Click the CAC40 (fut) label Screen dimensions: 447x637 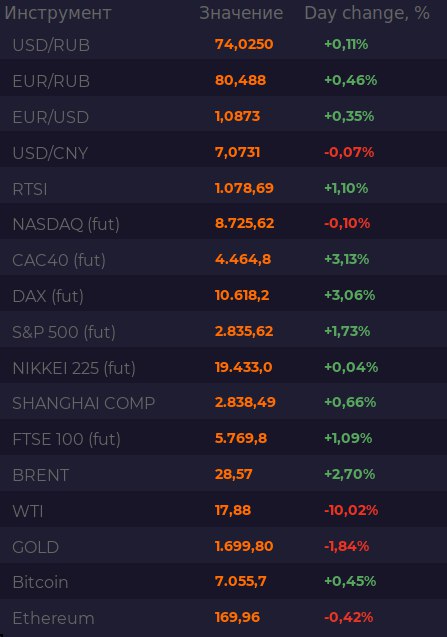click(59, 260)
